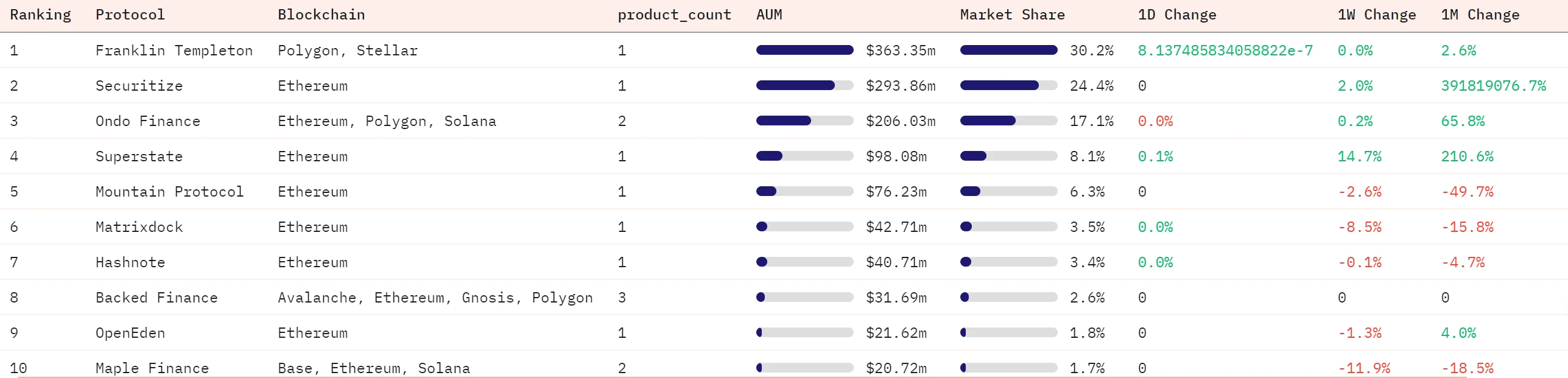The height and width of the screenshot is (378, 1568).
Task: Select the Securitize protocol name
Action: point(139,86)
